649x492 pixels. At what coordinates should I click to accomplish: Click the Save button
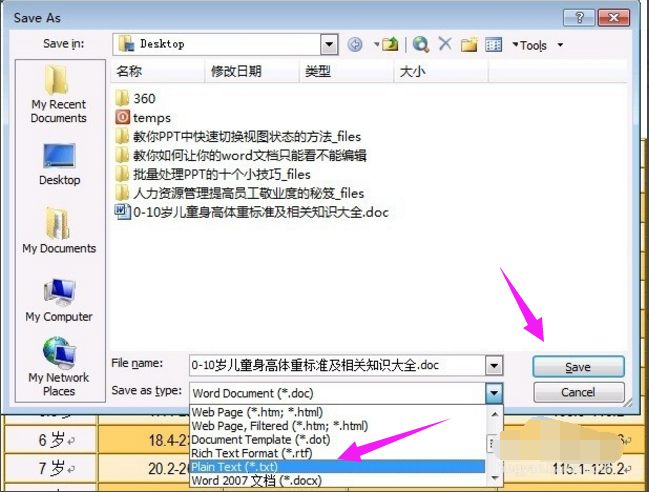tap(578, 367)
